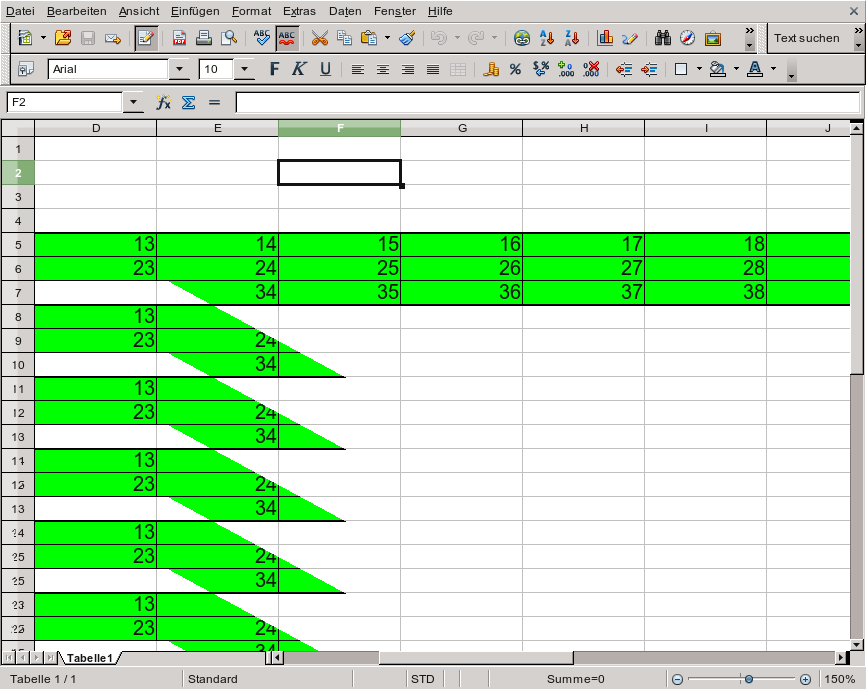Screen dimensions: 866x689
Task: Select the Tabelle1 sheet tab
Action: 89,658
